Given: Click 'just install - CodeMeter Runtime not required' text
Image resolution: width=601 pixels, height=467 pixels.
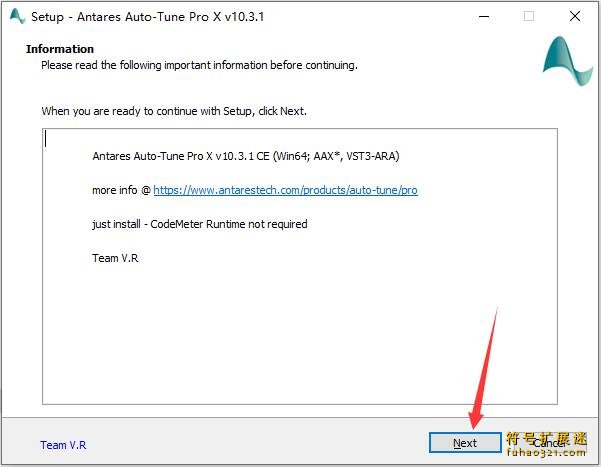Looking at the screenshot, I should tap(200, 224).
